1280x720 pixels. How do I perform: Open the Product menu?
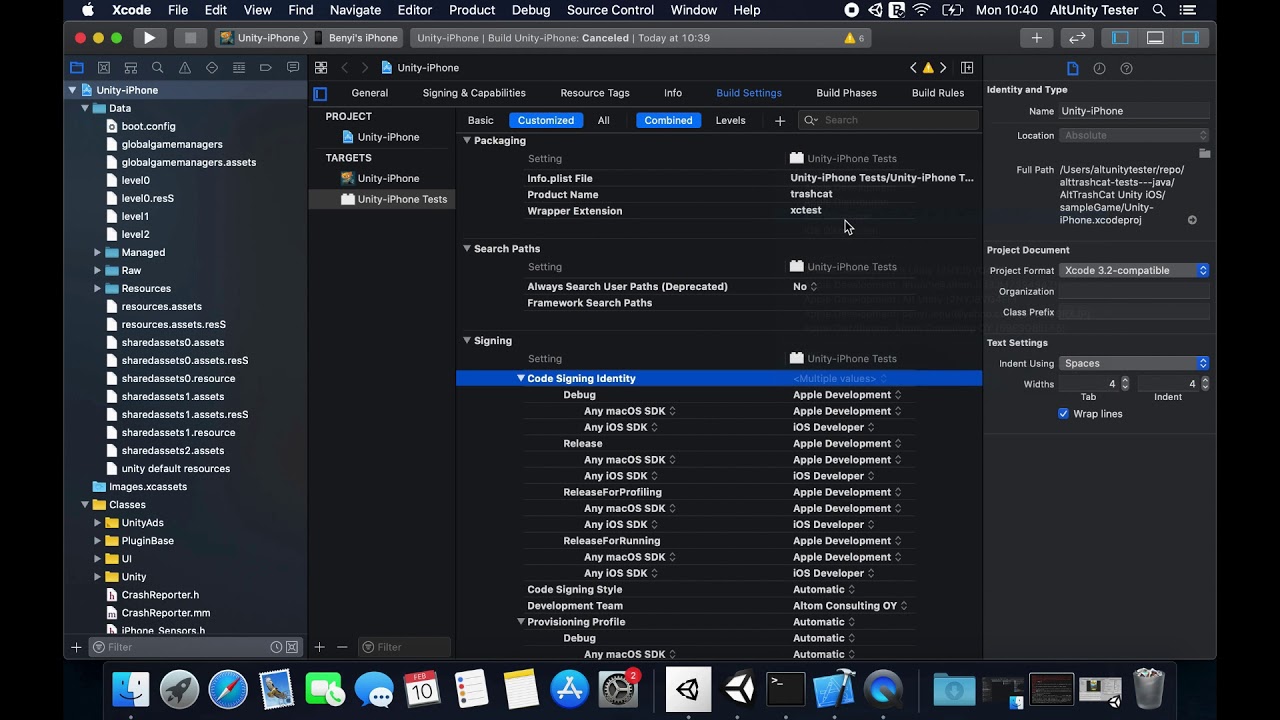pos(472,10)
